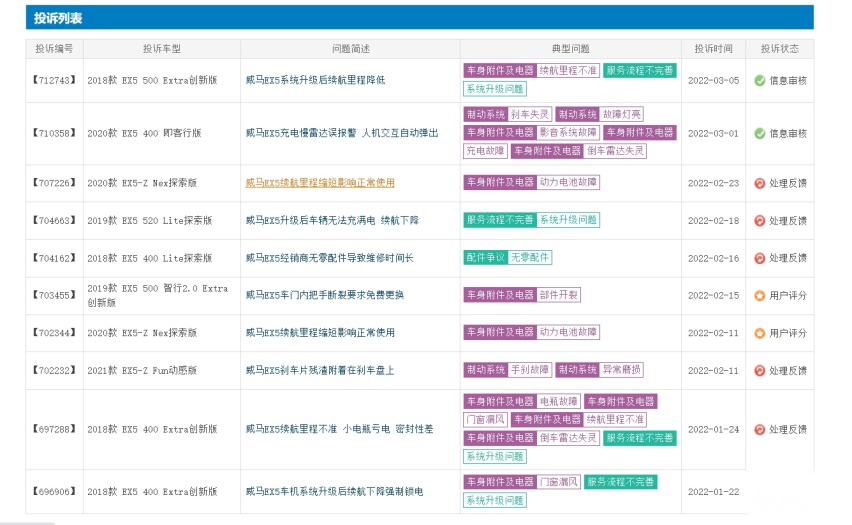Click model 2018款 EX5 500 Extra创新版

pyautogui.click(x=152, y=80)
